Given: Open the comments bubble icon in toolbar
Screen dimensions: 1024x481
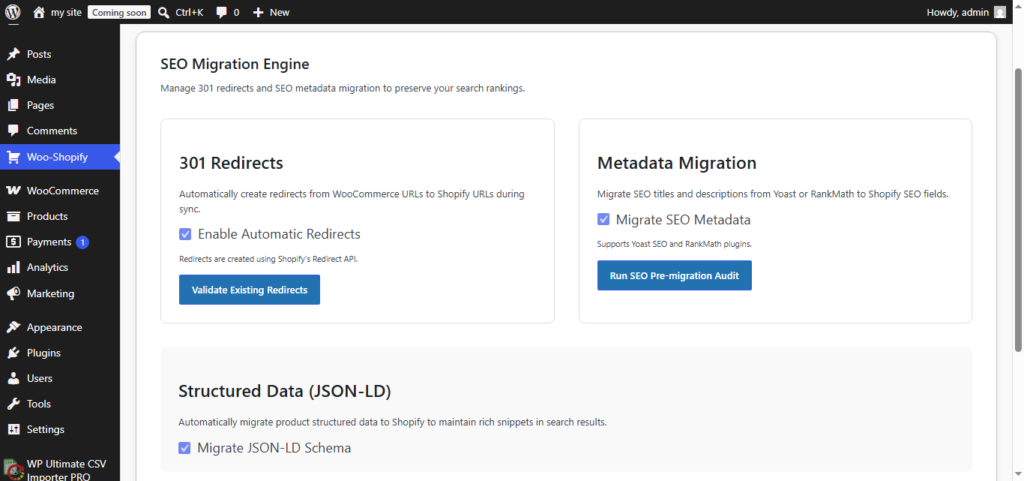Looking at the screenshot, I should click(x=221, y=12).
